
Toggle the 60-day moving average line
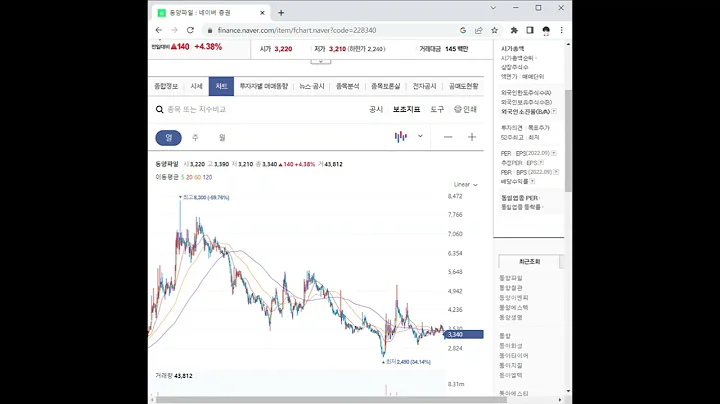(197, 177)
